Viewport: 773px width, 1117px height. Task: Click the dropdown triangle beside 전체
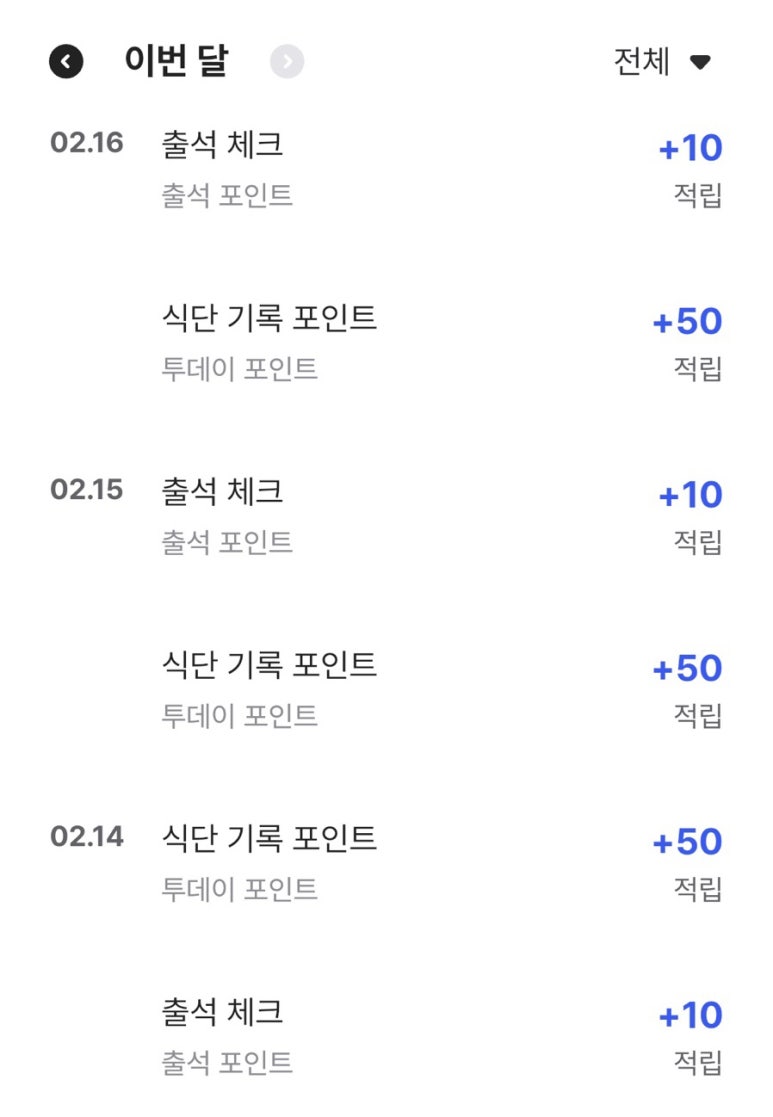[700, 62]
